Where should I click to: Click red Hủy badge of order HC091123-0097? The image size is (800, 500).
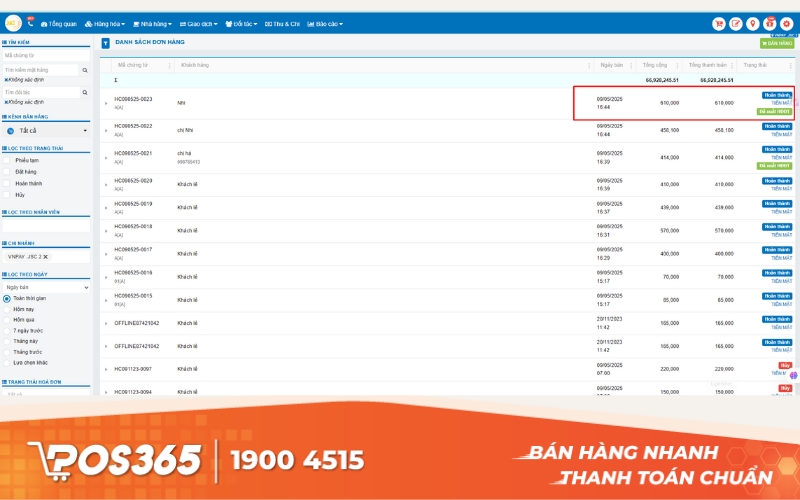coord(785,365)
